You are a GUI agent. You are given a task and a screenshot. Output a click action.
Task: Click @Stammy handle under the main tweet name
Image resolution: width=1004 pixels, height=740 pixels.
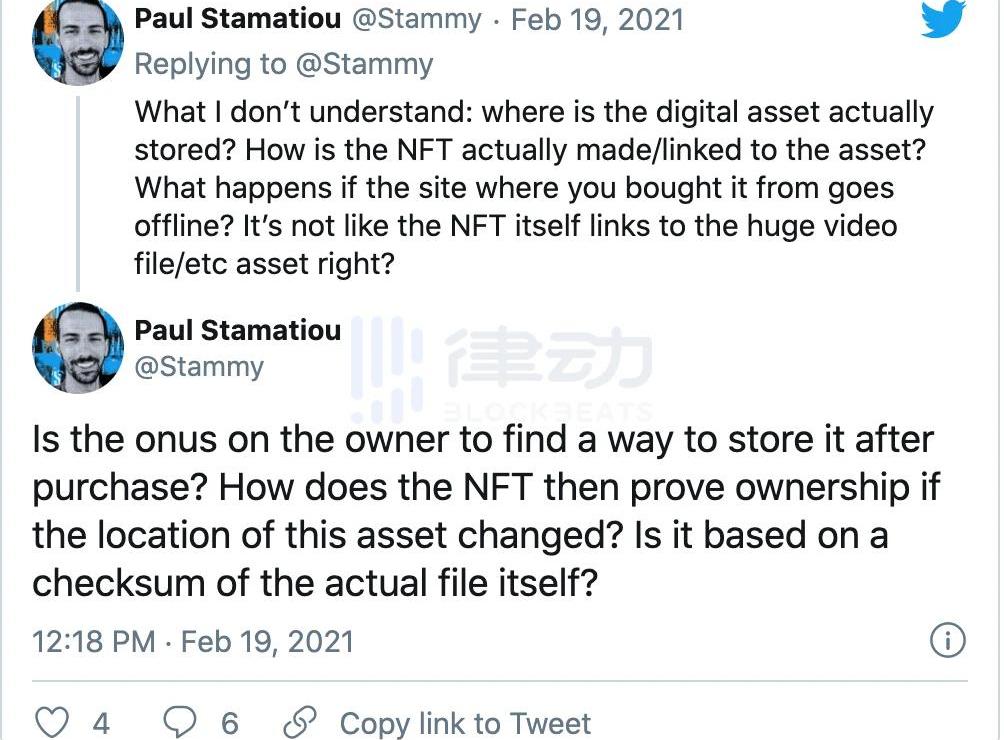(199, 366)
